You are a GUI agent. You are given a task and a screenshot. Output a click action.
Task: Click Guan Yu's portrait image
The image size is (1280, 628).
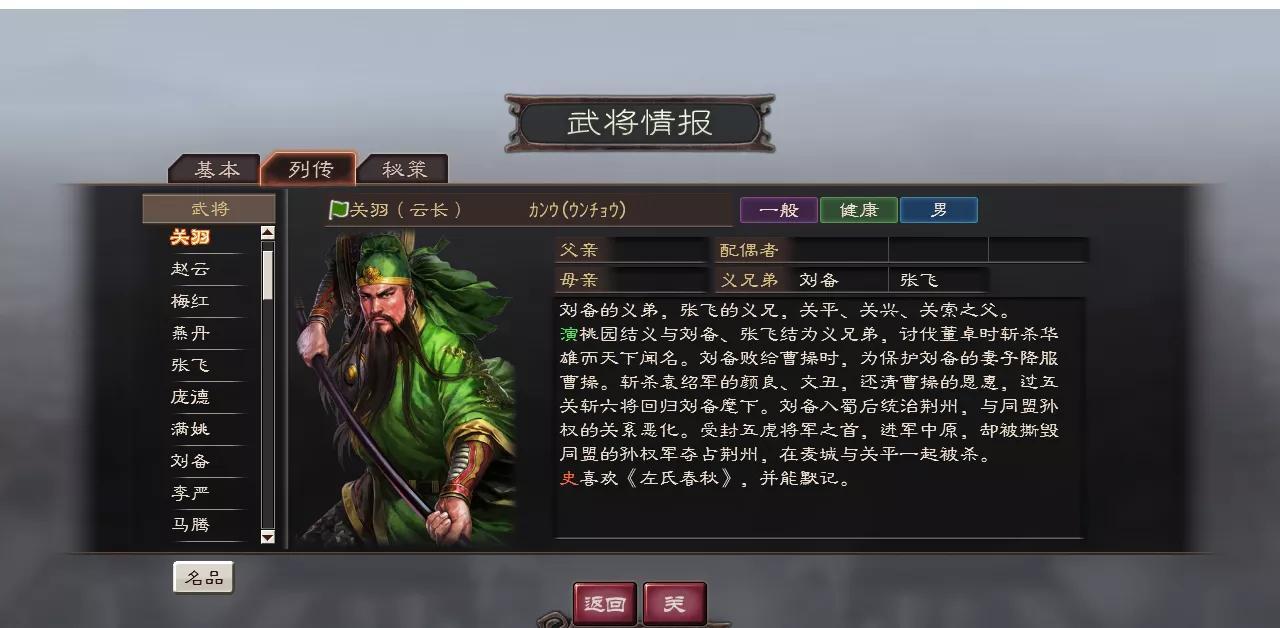[x=405, y=388]
